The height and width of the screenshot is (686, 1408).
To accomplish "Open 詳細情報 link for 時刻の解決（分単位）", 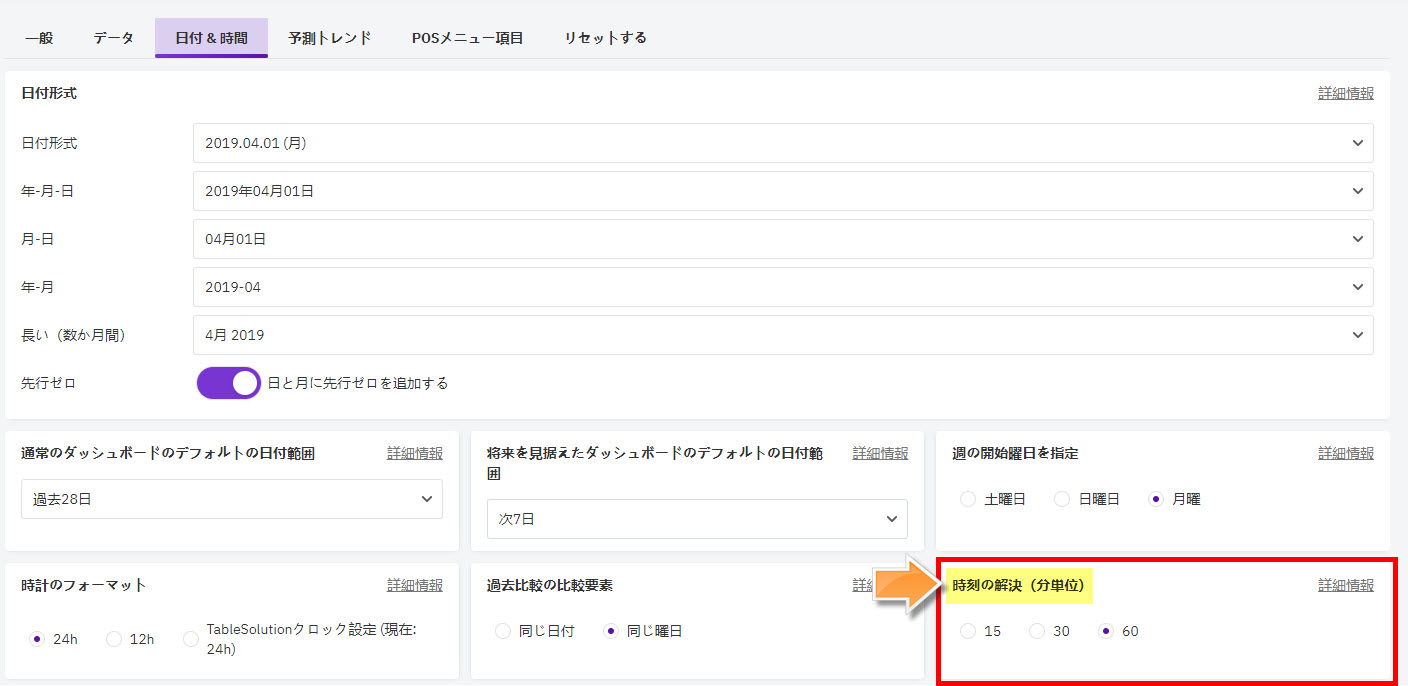I will click(1346, 585).
